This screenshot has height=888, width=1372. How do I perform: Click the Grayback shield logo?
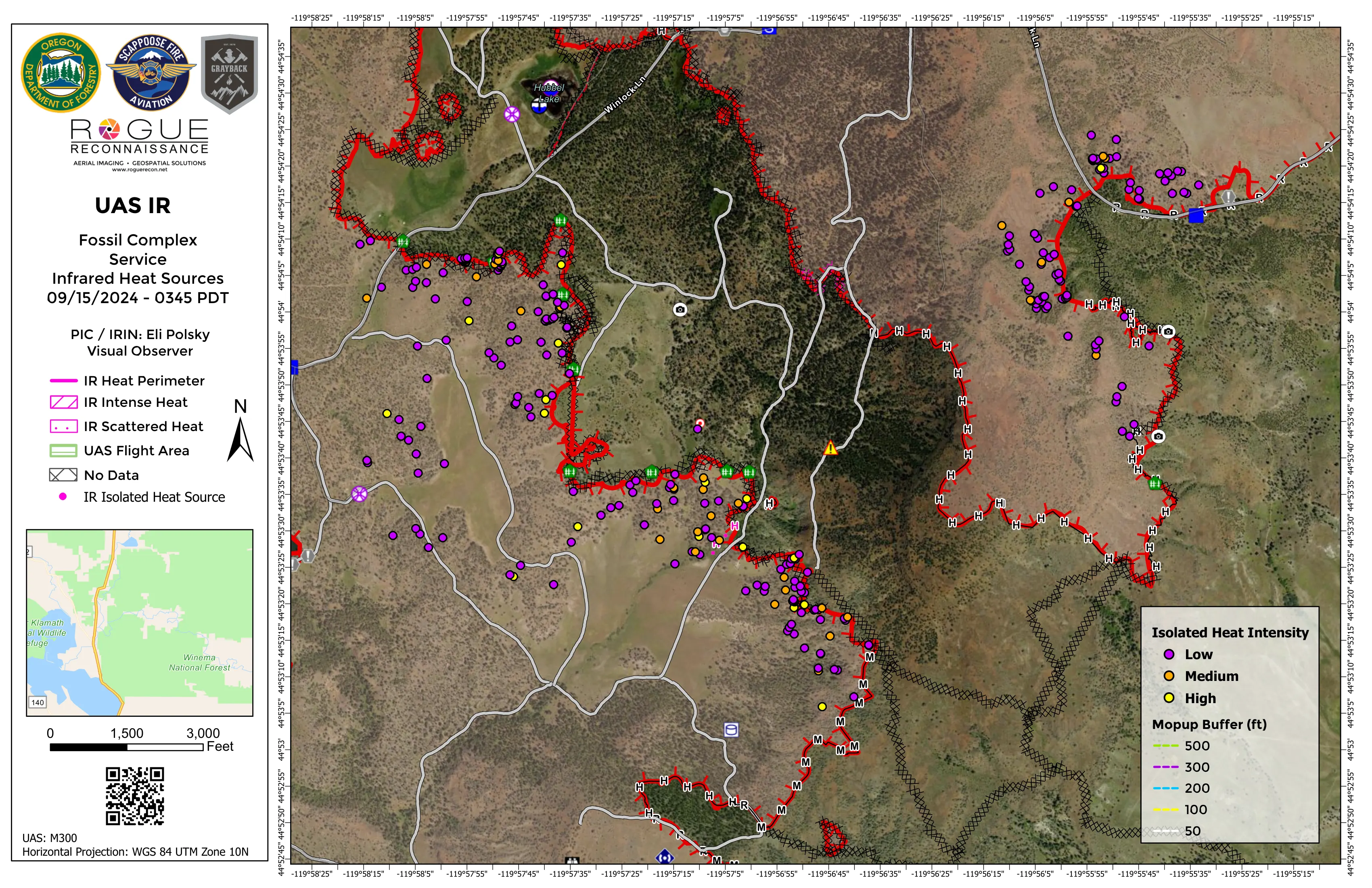pos(230,74)
